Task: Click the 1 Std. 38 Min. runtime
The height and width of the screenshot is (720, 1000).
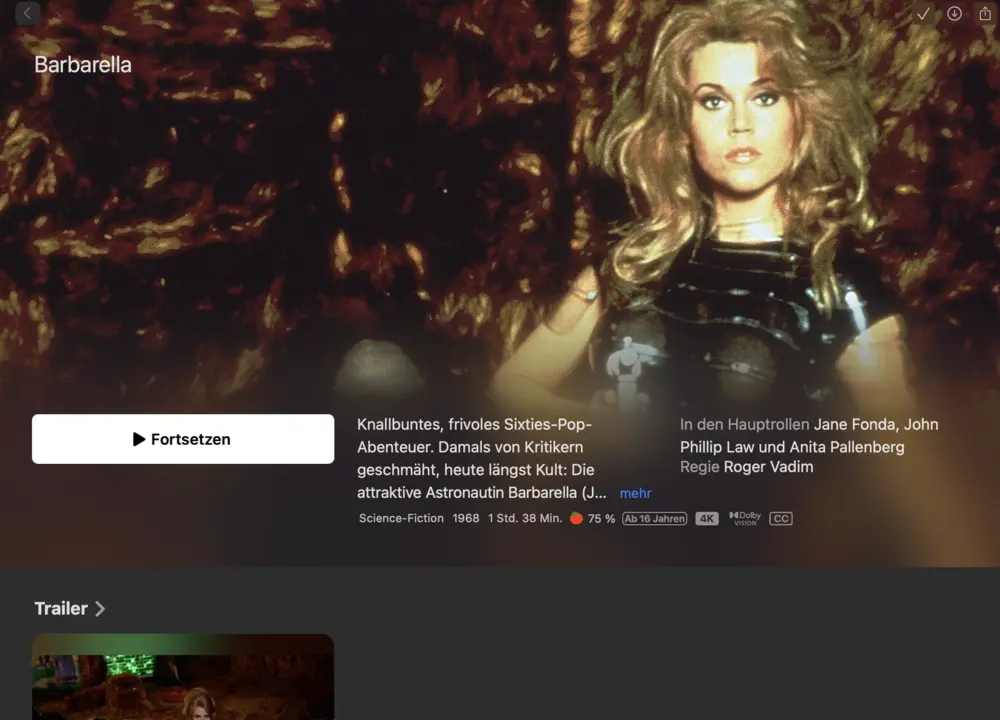Action: (x=525, y=518)
